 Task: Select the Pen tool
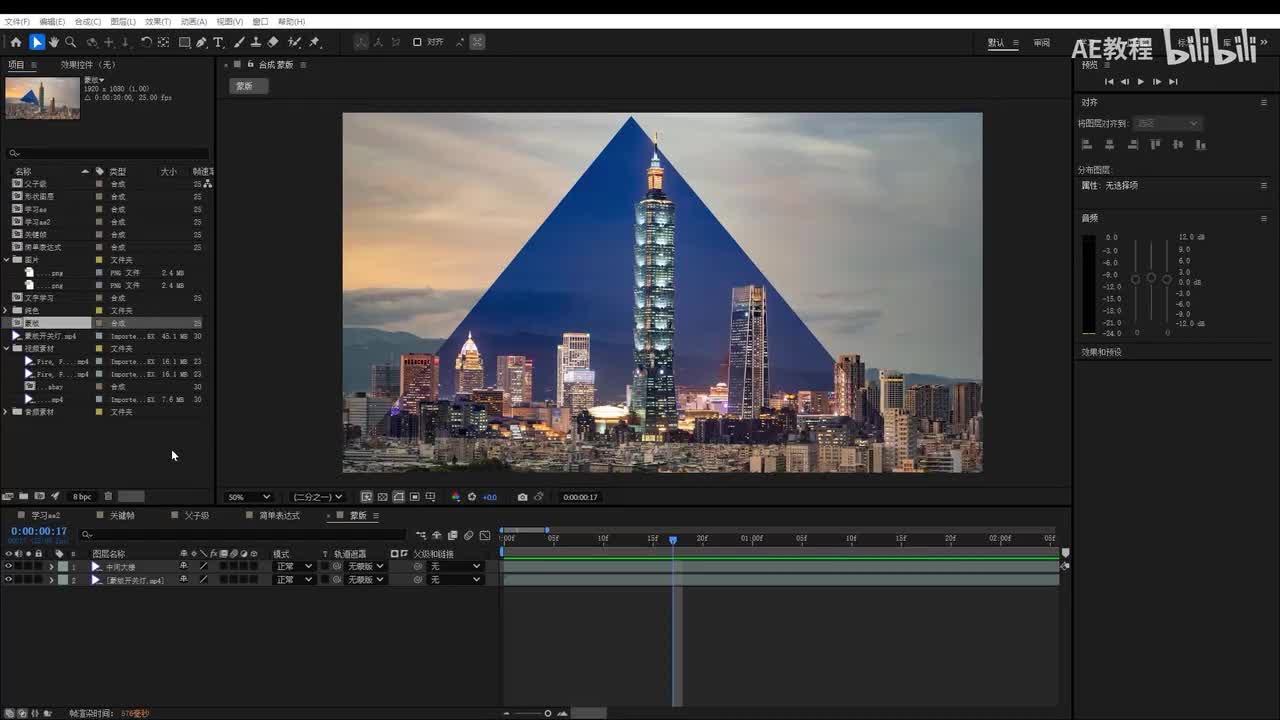click(x=202, y=42)
